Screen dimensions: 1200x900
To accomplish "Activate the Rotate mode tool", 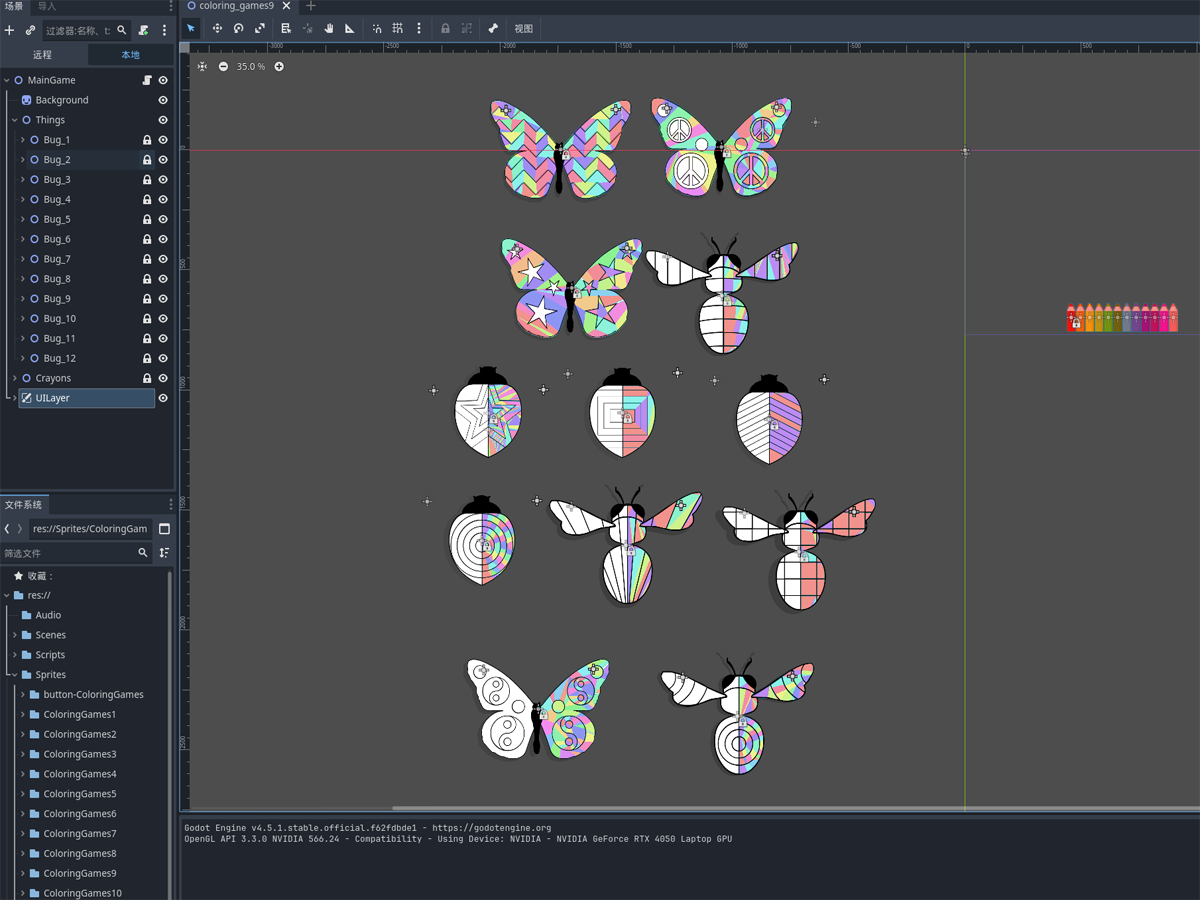I will (x=239, y=29).
